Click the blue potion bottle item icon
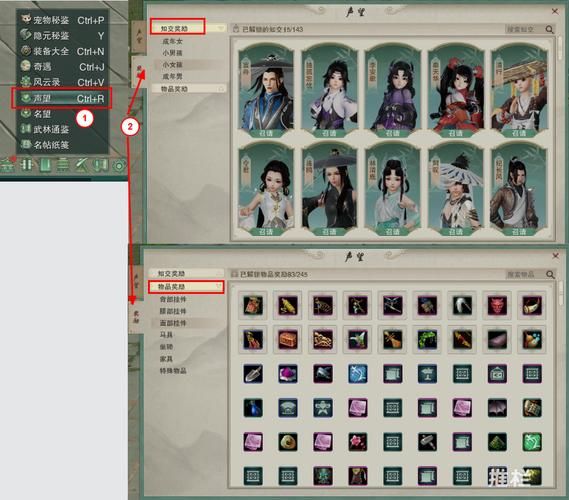569x500 pixels. point(253,408)
